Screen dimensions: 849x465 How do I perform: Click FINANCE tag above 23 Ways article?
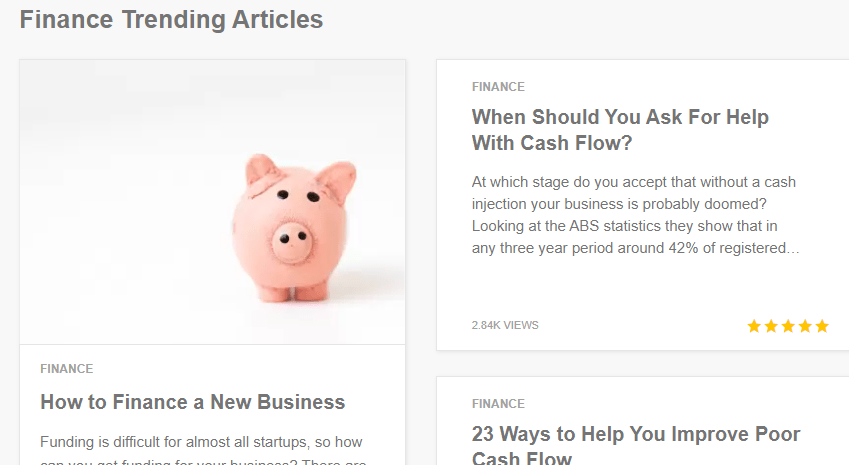tap(498, 404)
